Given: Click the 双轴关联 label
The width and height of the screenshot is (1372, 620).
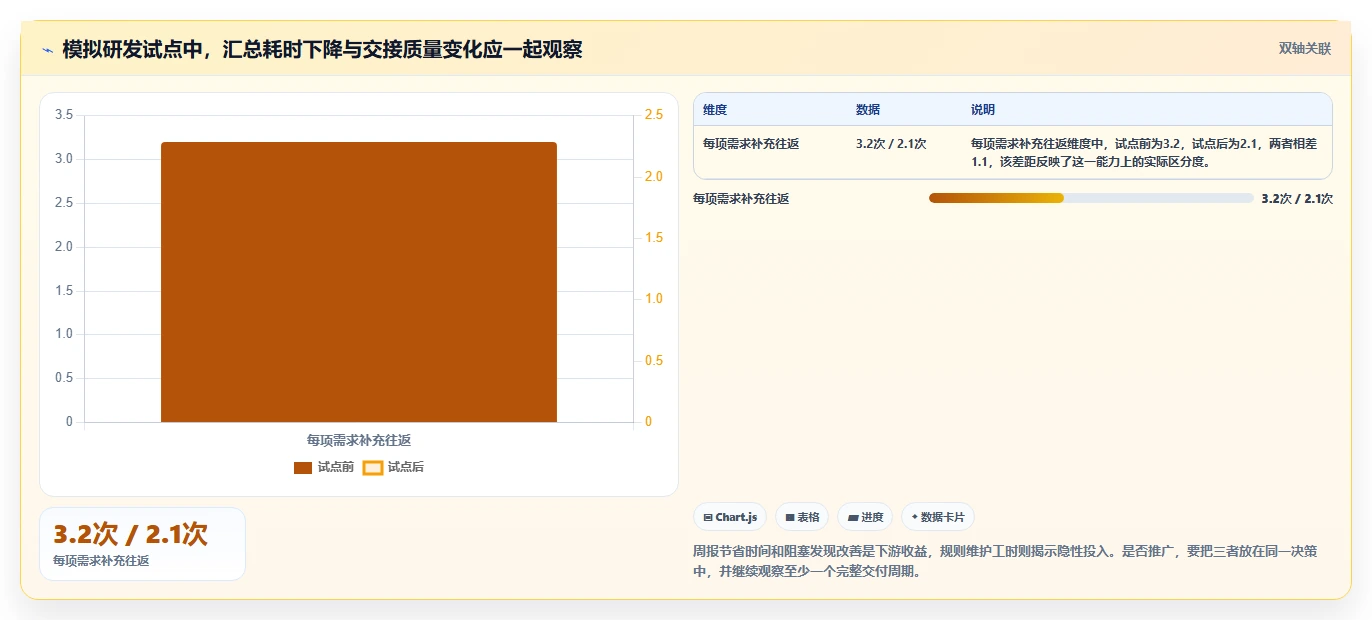Looking at the screenshot, I should click(x=1305, y=48).
